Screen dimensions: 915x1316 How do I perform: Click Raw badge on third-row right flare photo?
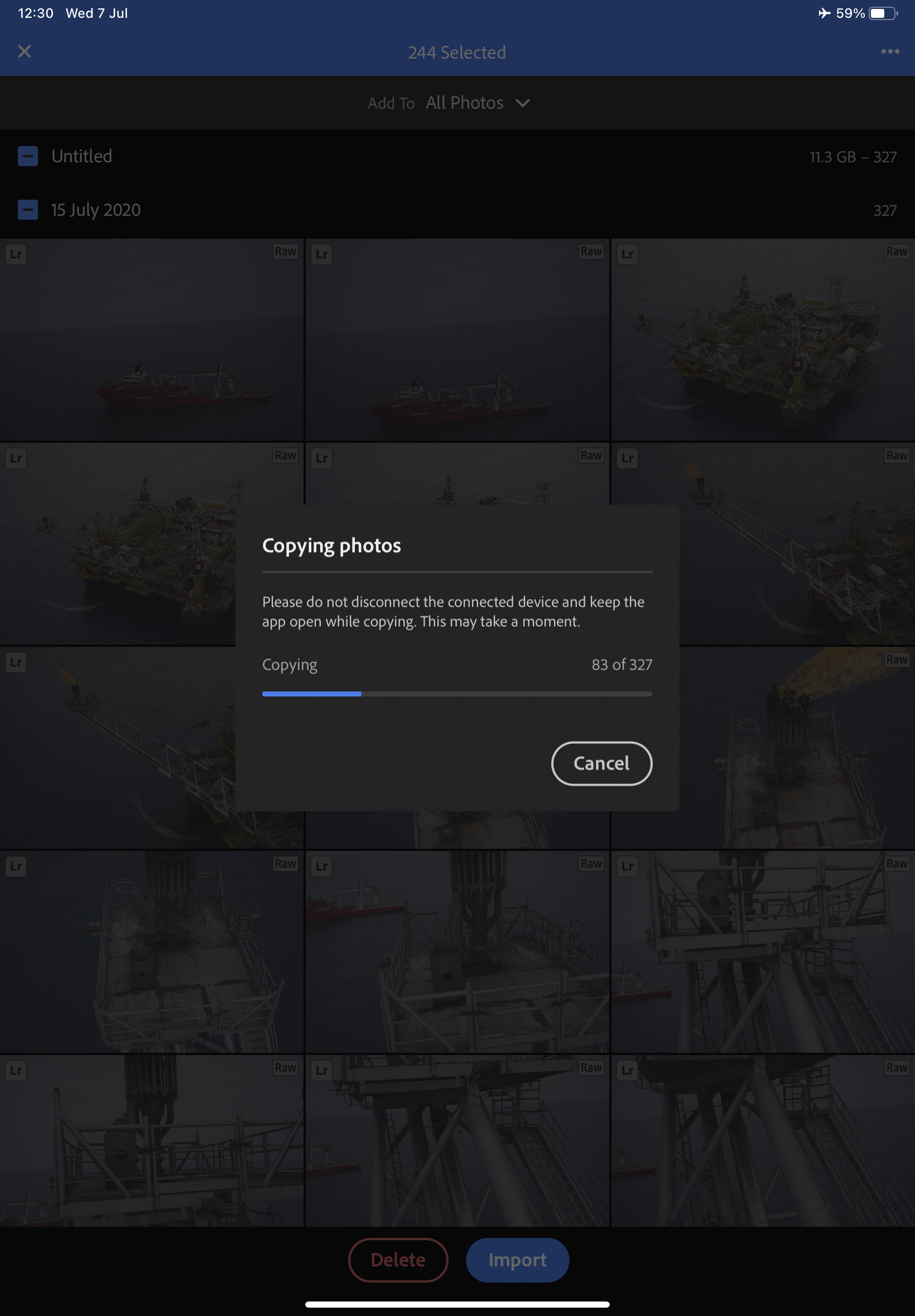(897, 660)
